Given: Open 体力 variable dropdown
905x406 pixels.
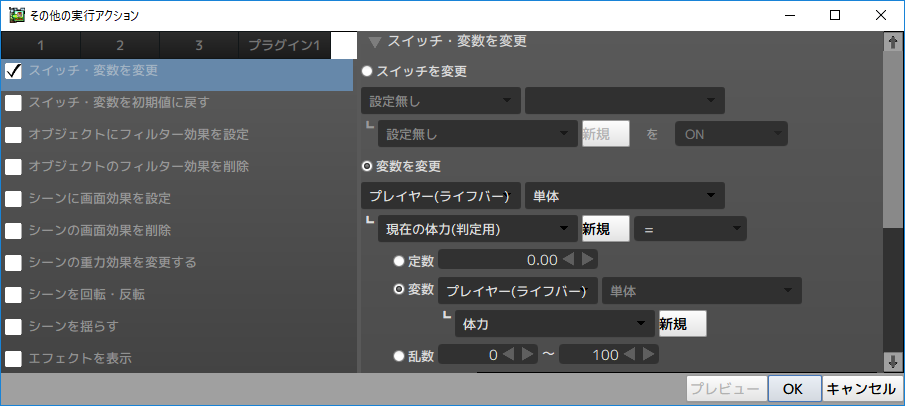Looking at the screenshot, I should coord(555,324).
